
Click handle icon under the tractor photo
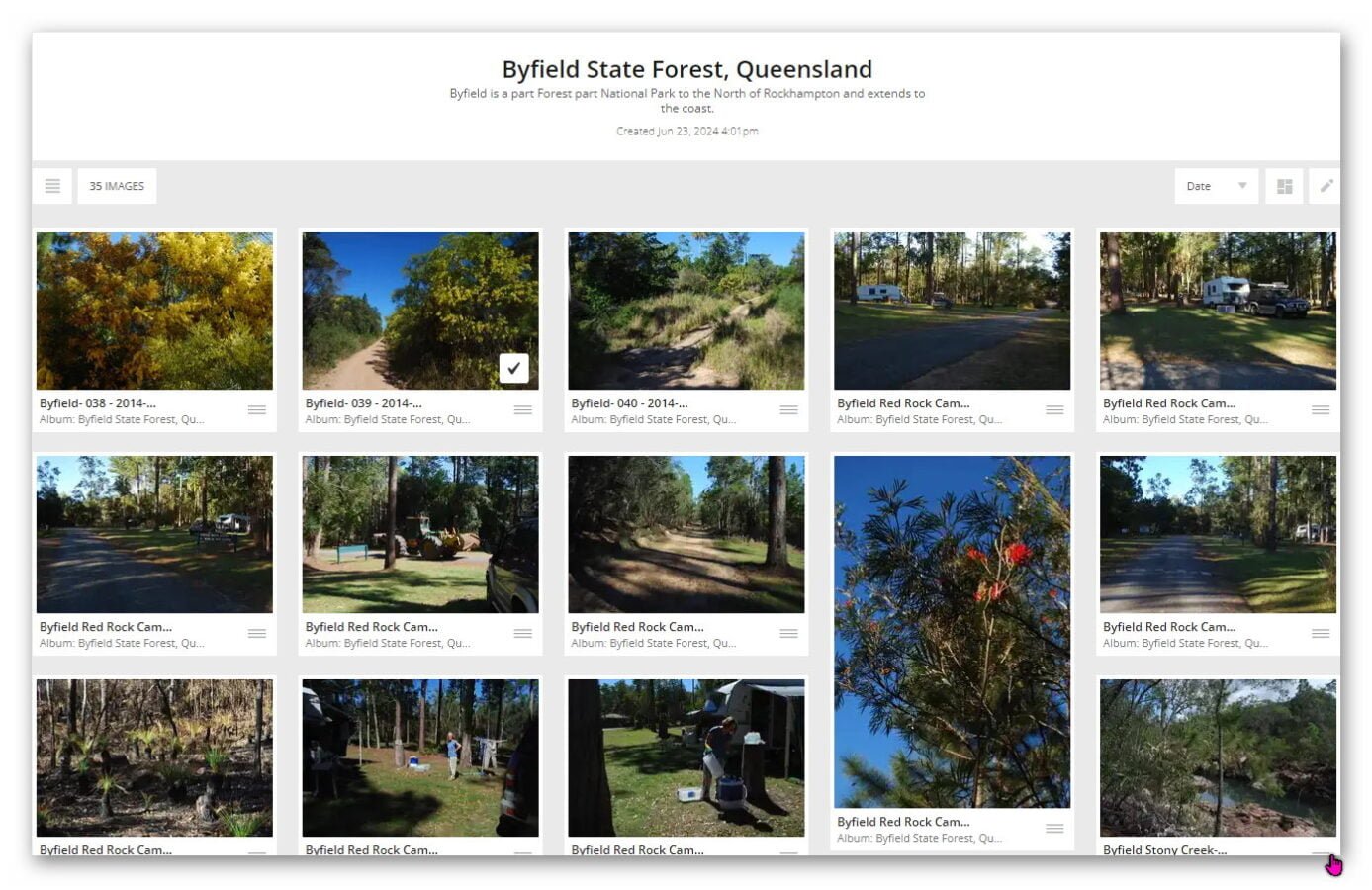coord(522,634)
